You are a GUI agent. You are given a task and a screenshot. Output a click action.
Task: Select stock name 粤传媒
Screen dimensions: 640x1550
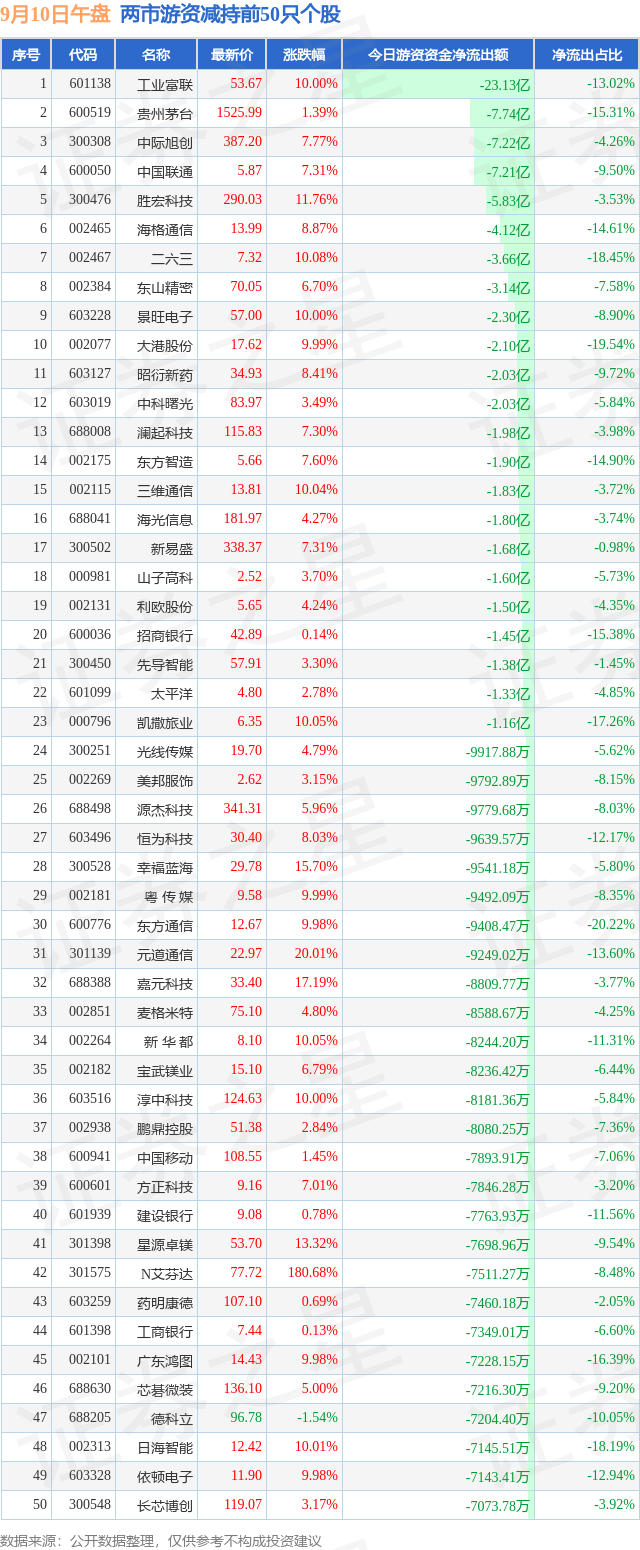coord(168,896)
